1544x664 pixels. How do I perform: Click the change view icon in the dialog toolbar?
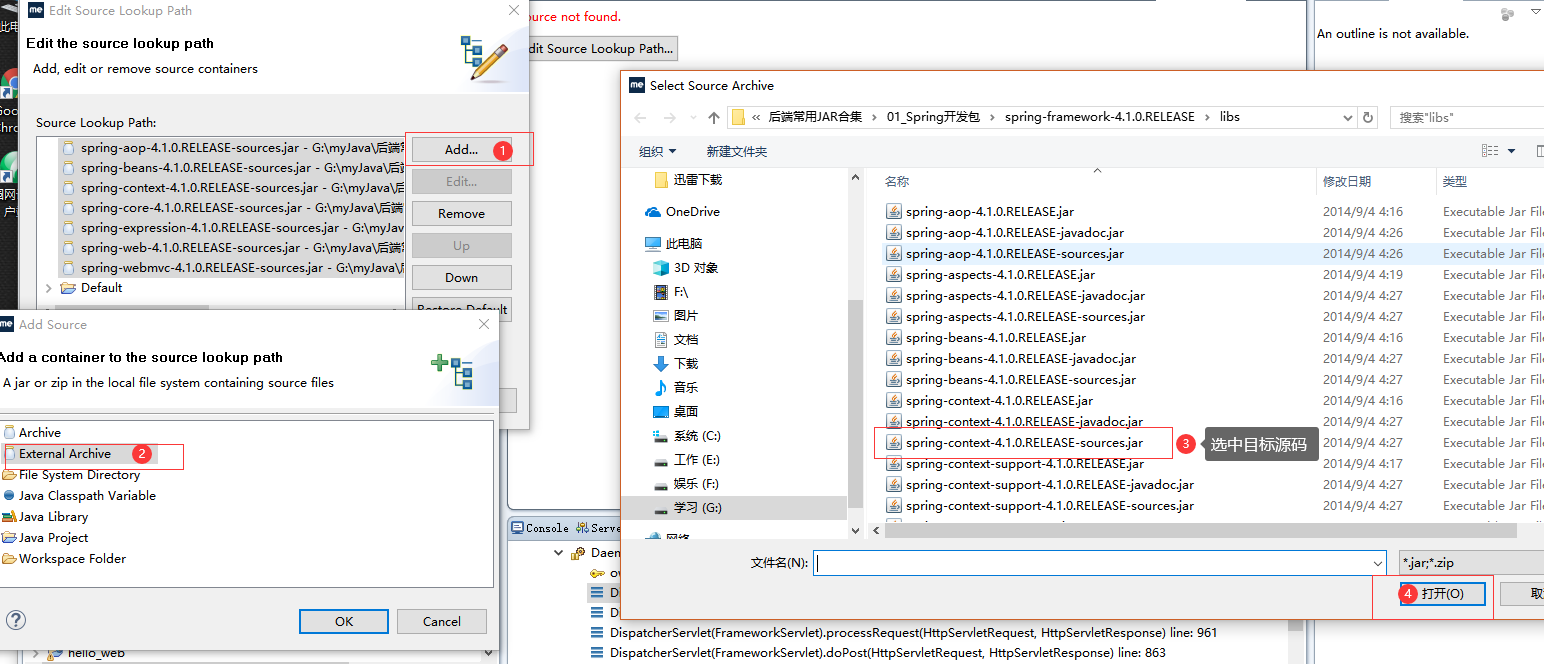[x=1491, y=150]
